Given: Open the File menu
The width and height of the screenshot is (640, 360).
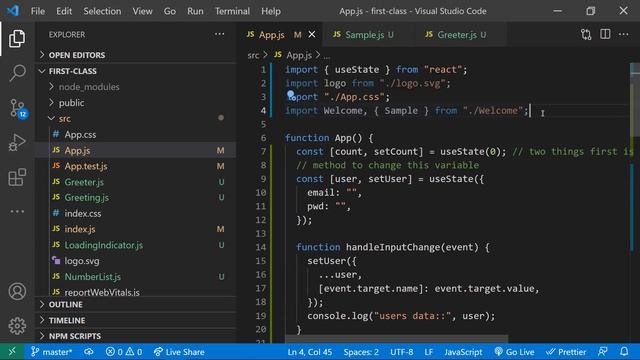Looking at the screenshot, I should pyautogui.click(x=38, y=11).
